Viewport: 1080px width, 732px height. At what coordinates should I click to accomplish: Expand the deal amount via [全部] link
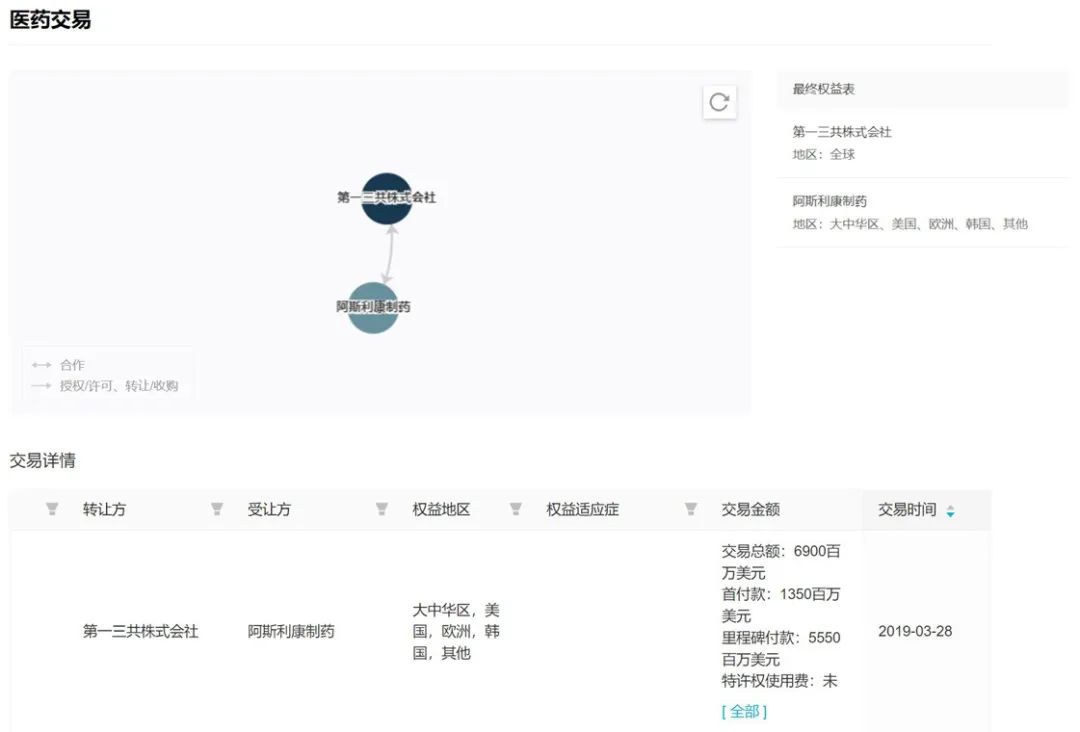[x=743, y=712]
